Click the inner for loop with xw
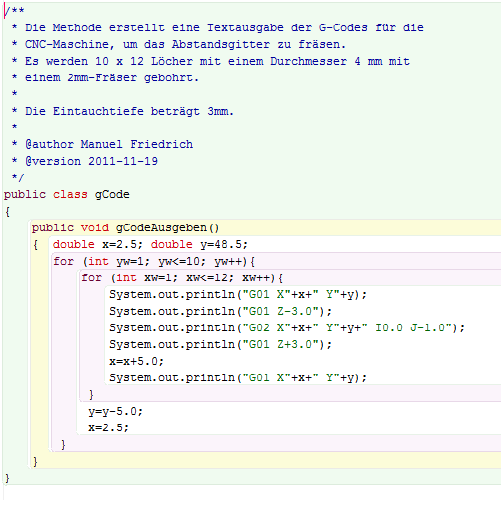The image size is (501, 510). click(x=182, y=278)
